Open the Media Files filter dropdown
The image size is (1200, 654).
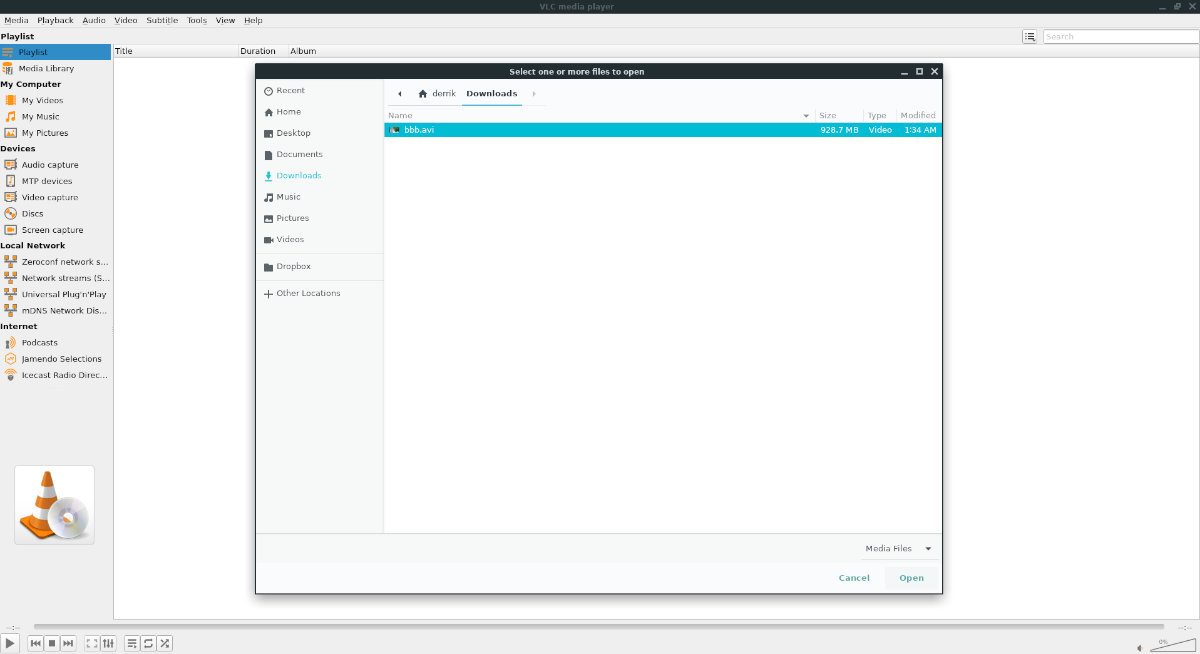click(x=897, y=548)
